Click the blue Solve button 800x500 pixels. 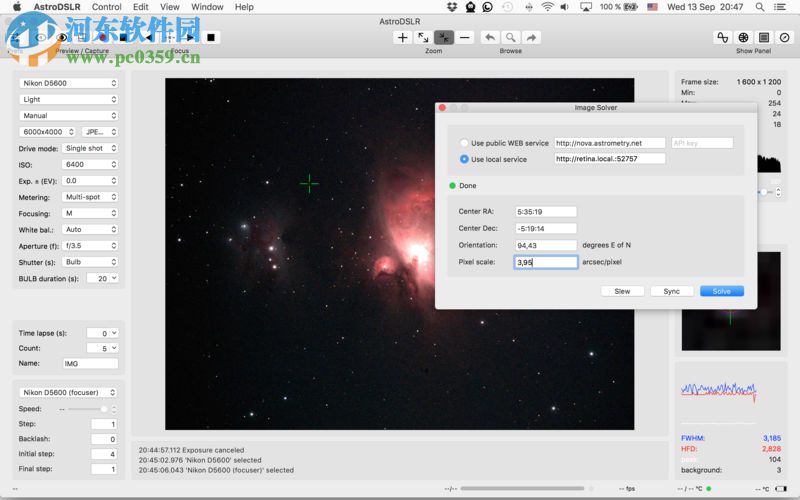(x=721, y=291)
